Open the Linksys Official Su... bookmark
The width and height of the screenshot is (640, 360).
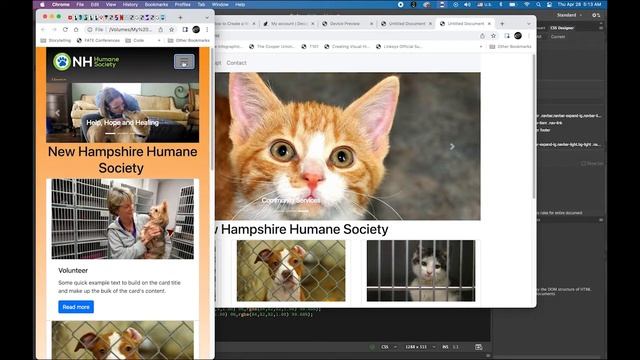click(399, 47)
